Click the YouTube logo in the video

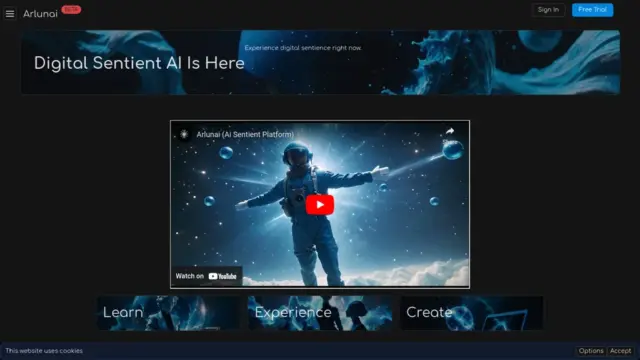[222, 276]
